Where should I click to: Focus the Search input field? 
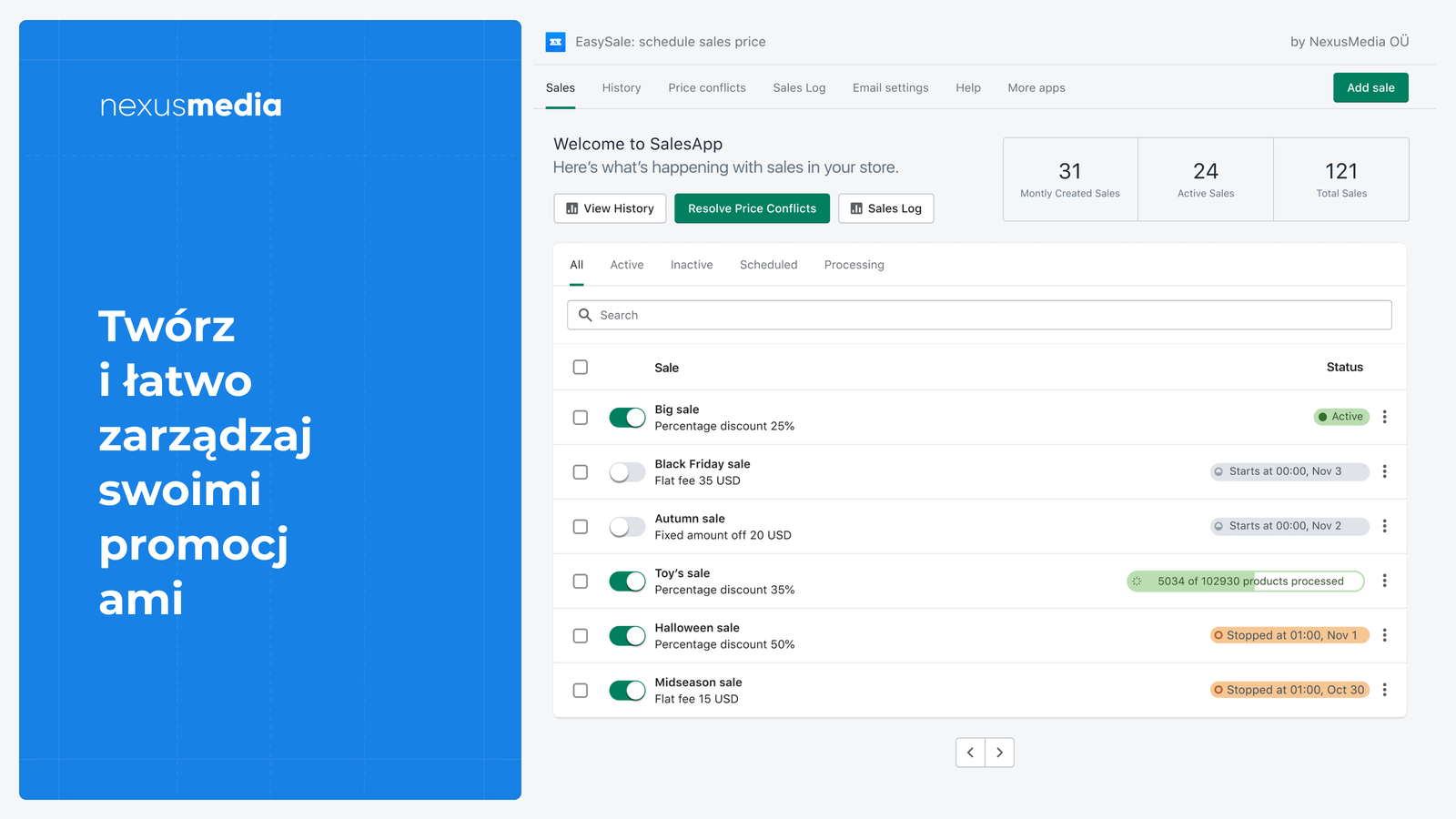[979, 315]
